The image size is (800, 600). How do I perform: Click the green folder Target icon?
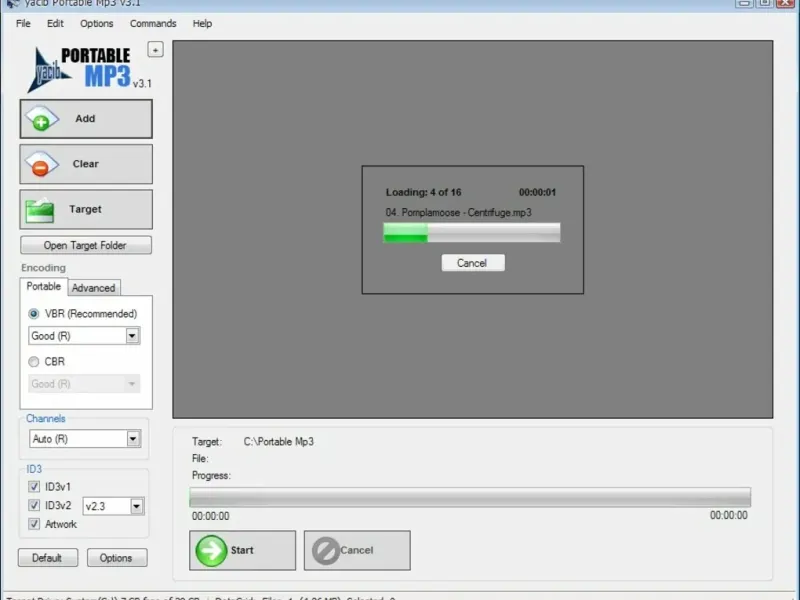40,210
